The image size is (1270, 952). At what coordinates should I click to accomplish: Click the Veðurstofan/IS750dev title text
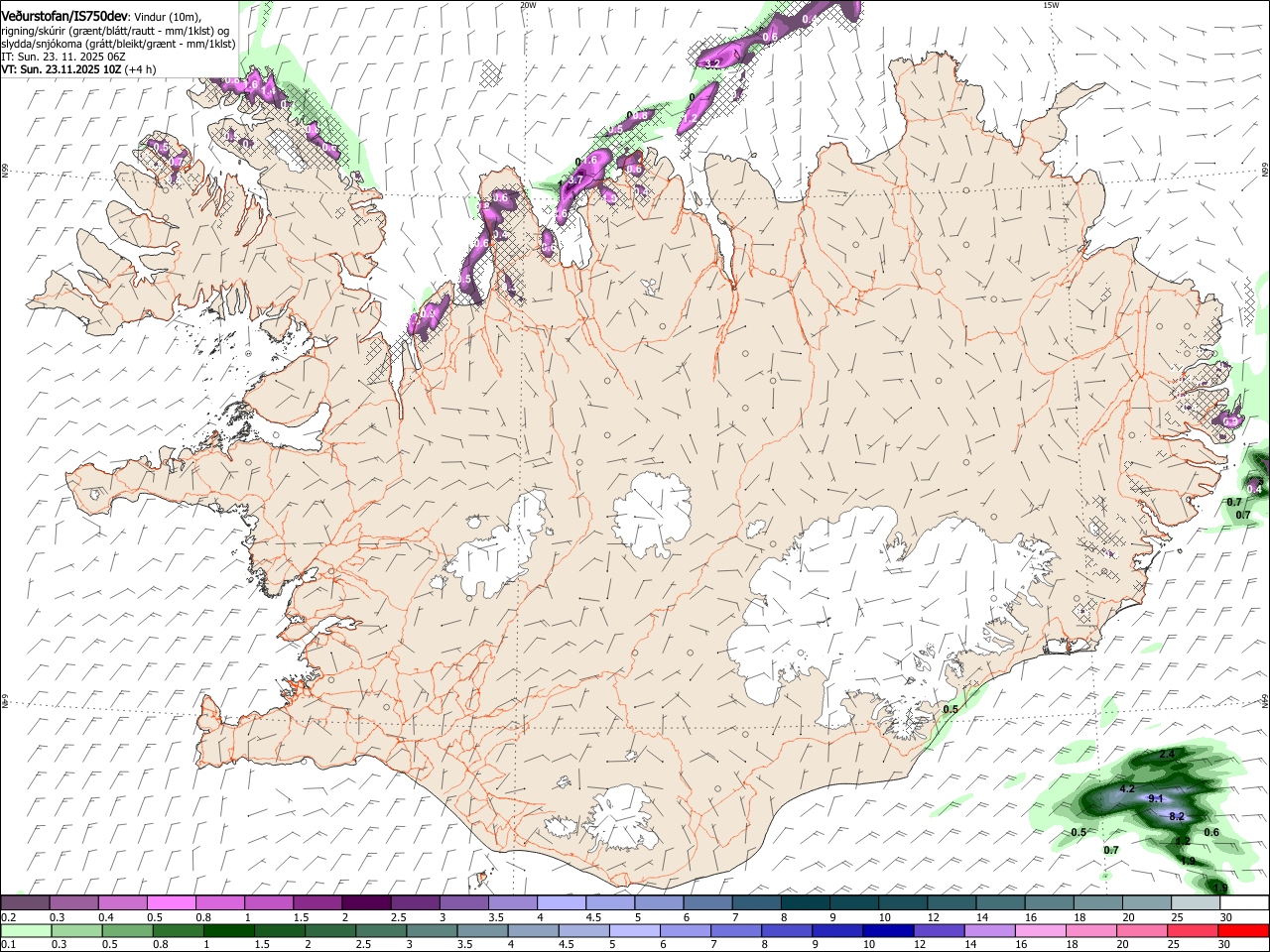[x=64, y=16]
